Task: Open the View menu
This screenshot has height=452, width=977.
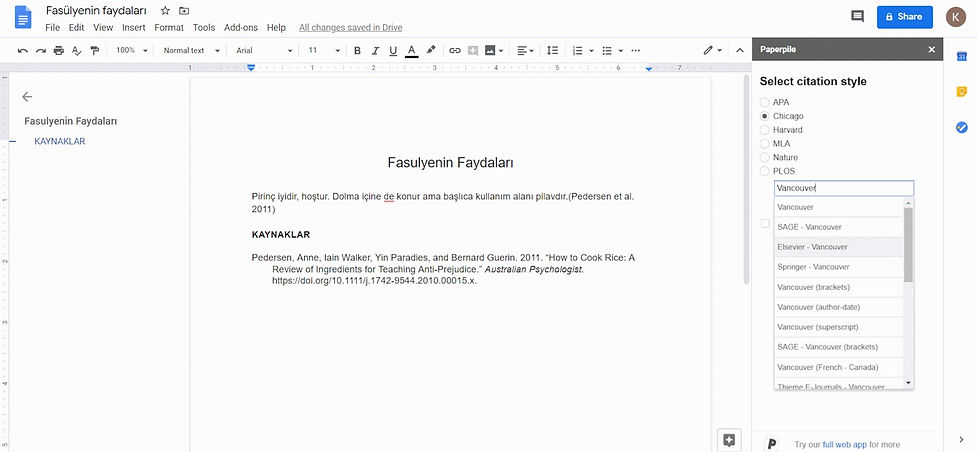Action: pos(103,27)
